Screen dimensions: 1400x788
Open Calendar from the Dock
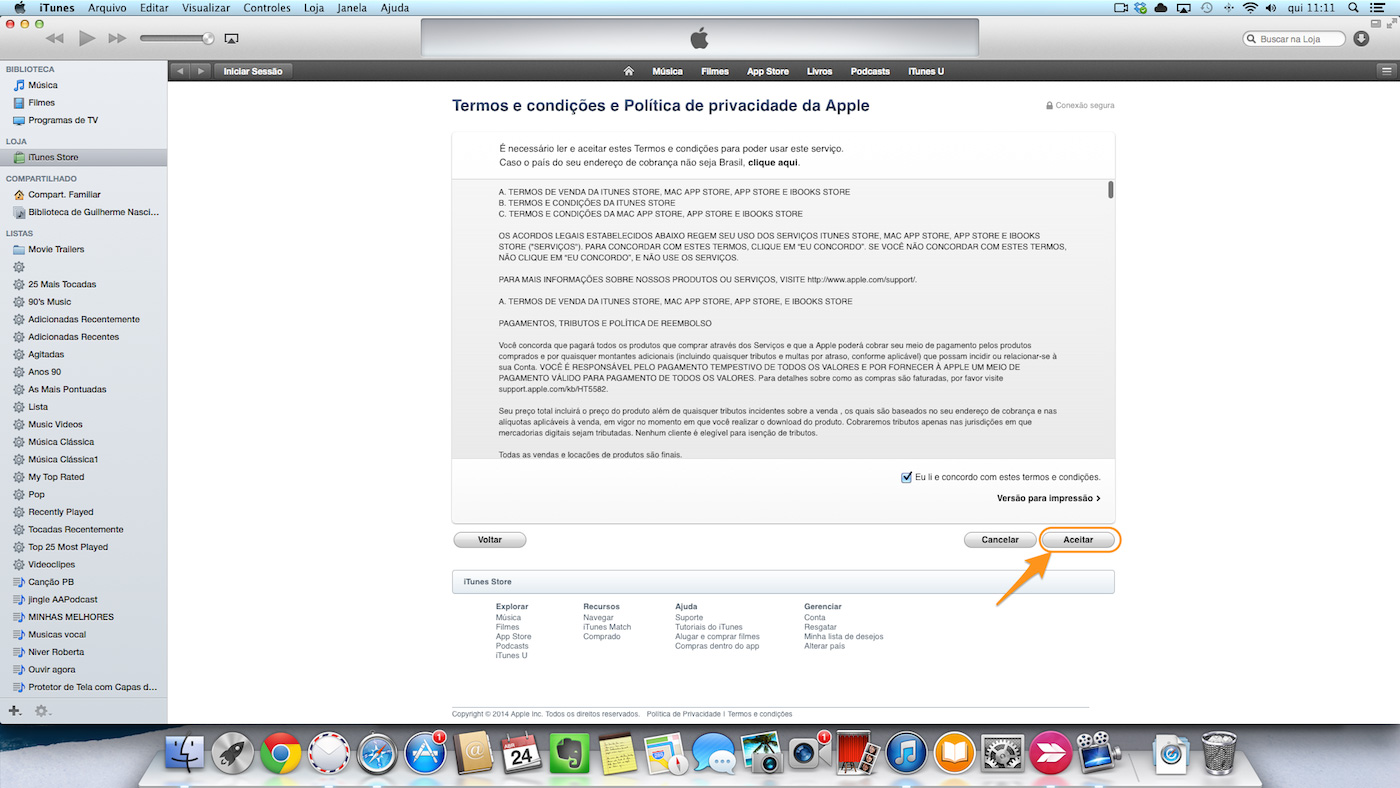point(522,753)
